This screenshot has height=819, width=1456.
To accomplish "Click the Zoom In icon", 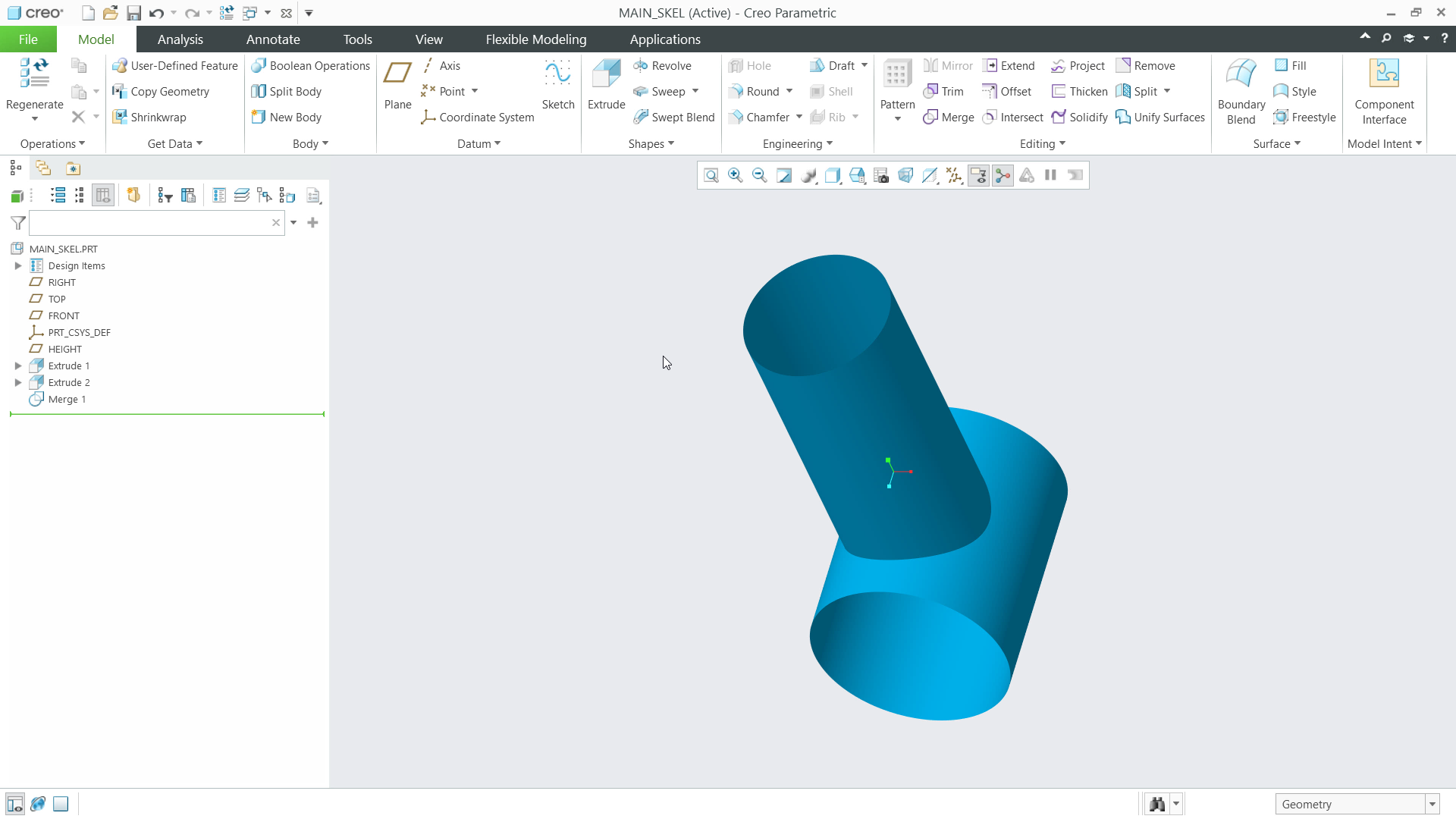I will [x=735, y=175].
